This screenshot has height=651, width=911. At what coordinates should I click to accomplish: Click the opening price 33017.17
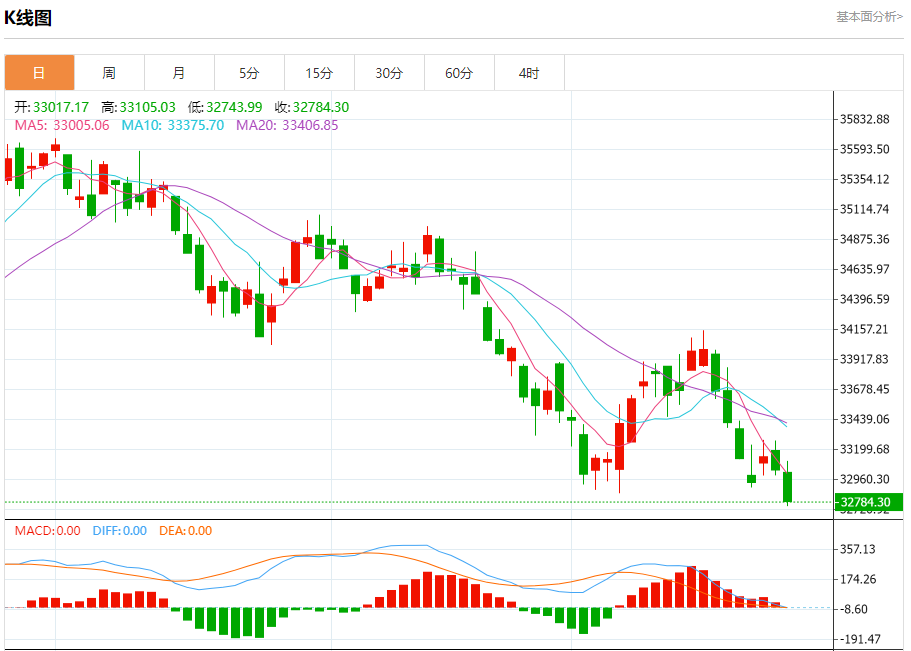(x=61, y=107)
